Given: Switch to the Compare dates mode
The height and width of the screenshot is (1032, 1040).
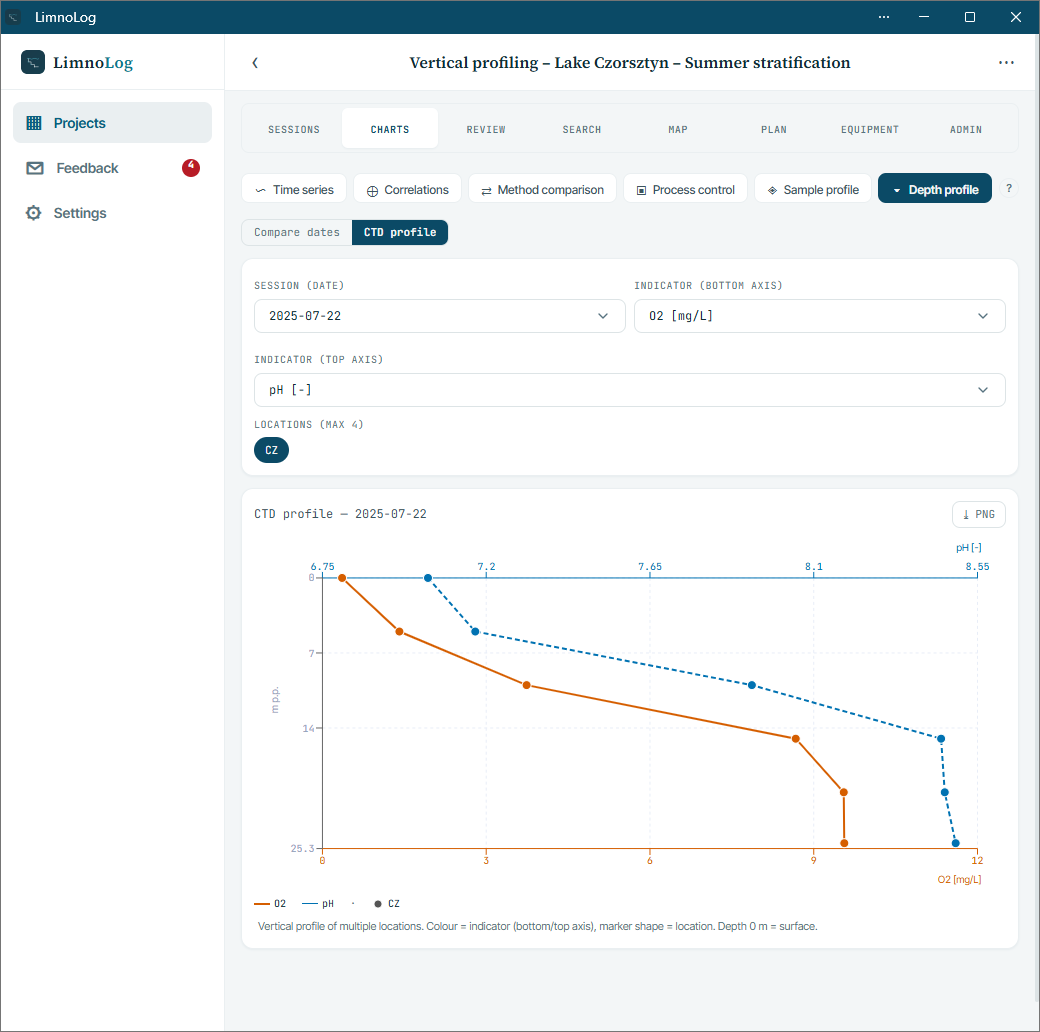Looking at the screenshot, I should pos(296,233).
